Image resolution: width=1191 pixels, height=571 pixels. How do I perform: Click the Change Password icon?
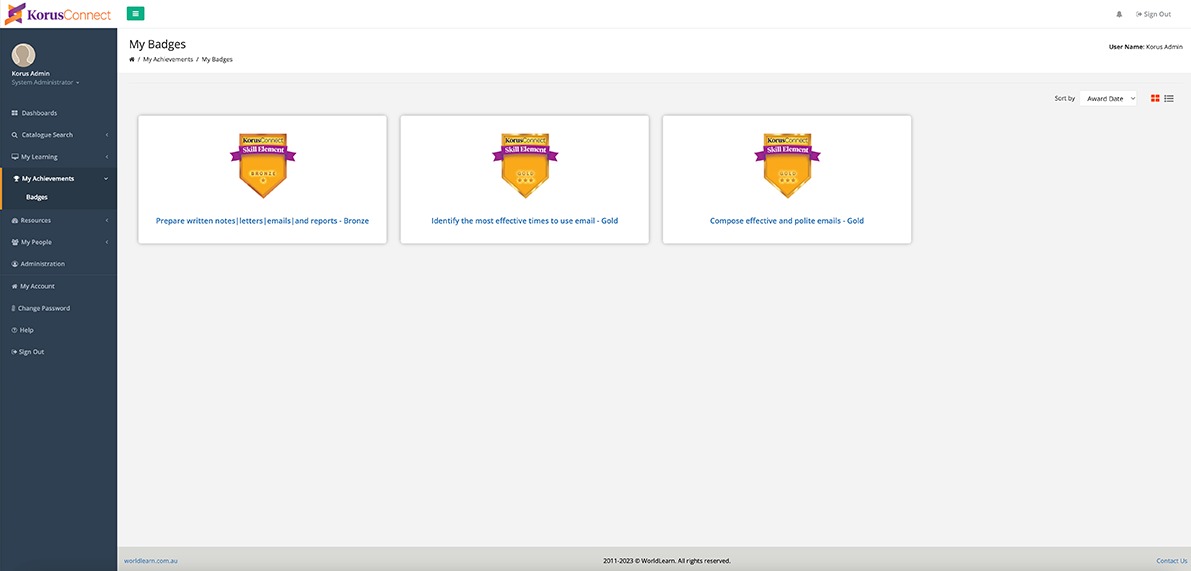click(14, 308)
